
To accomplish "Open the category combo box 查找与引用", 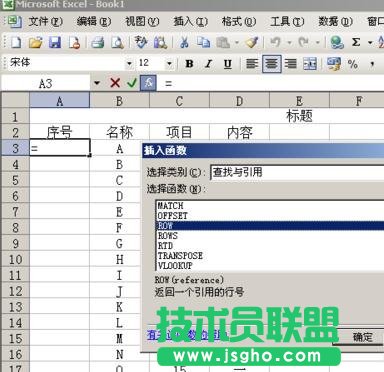I will (x=297, y=172).
